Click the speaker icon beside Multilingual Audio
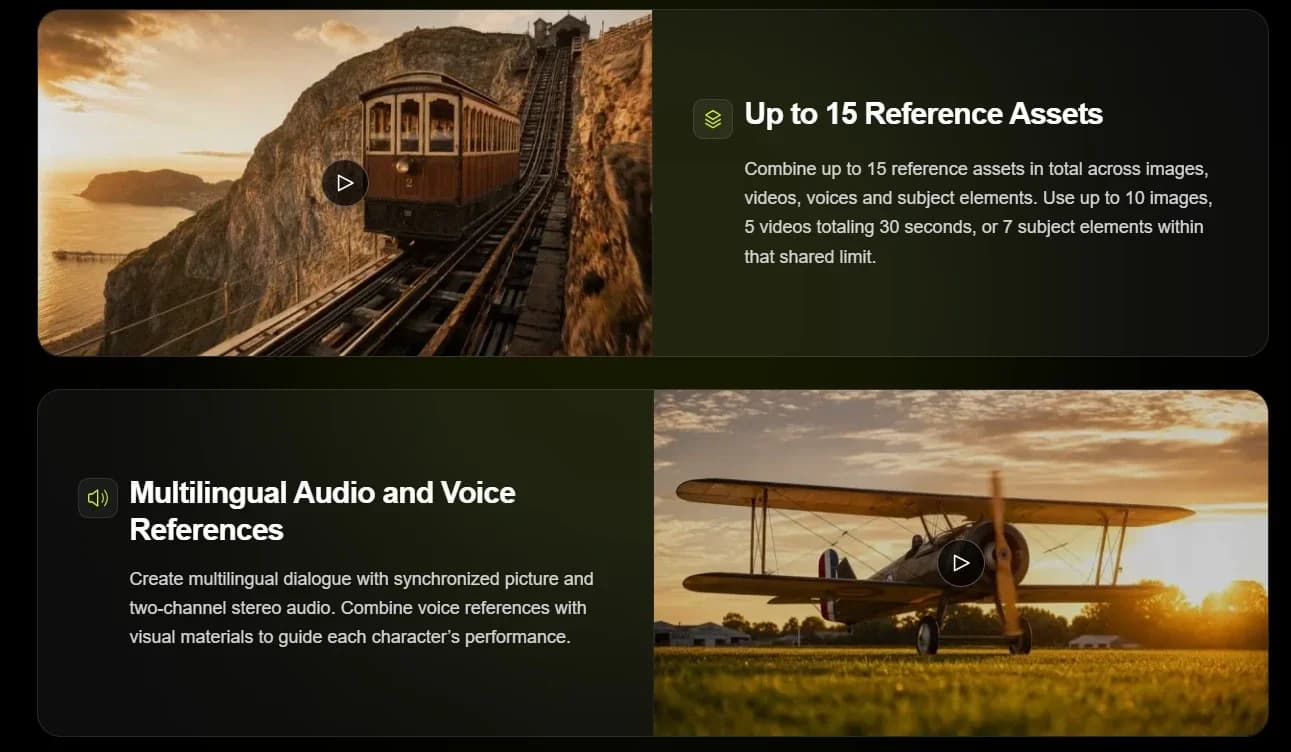The height and width of the screenshot is (752, 1291). tap(98, 498)
